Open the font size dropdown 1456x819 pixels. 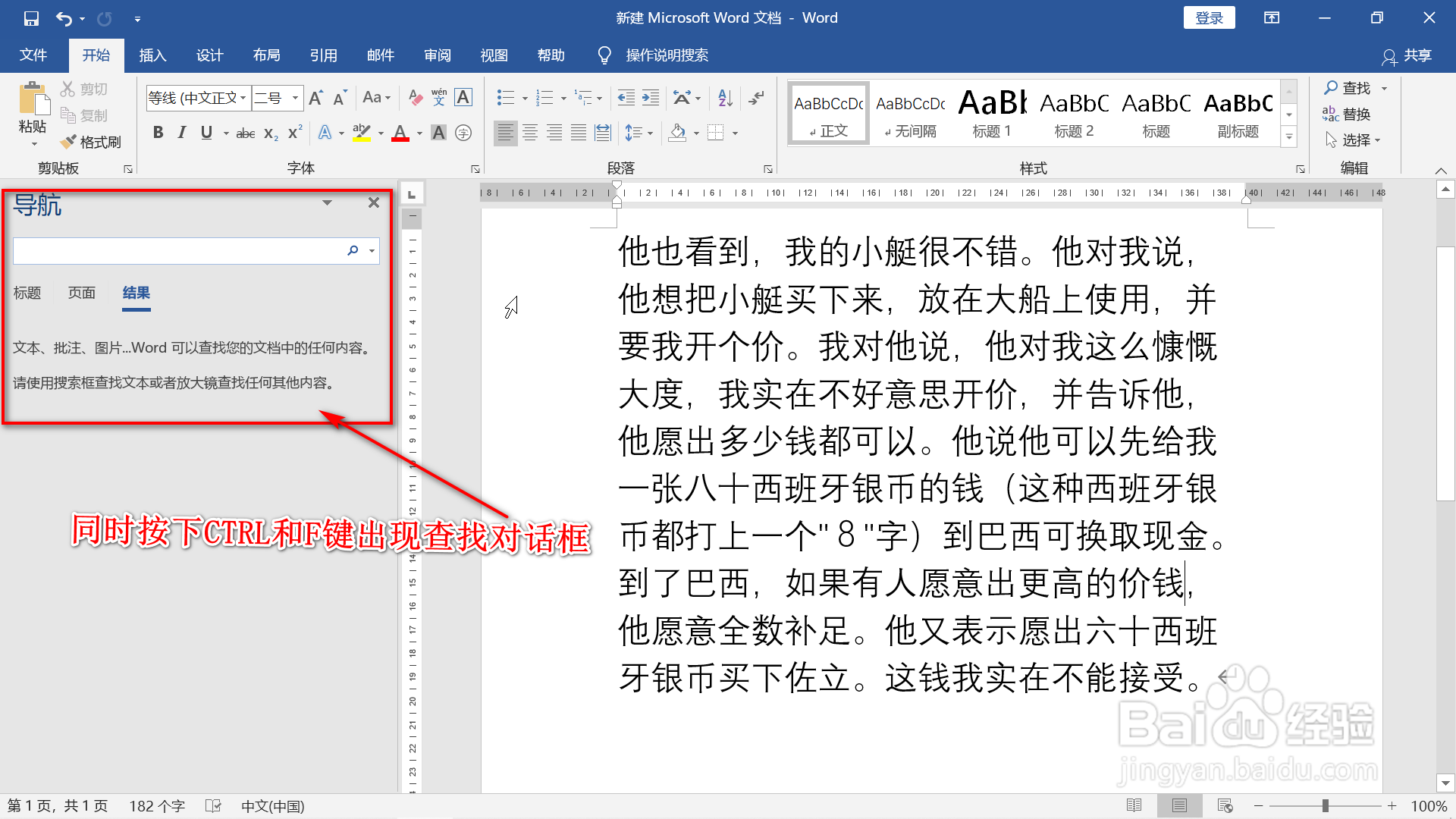click(x=294, y=98)
